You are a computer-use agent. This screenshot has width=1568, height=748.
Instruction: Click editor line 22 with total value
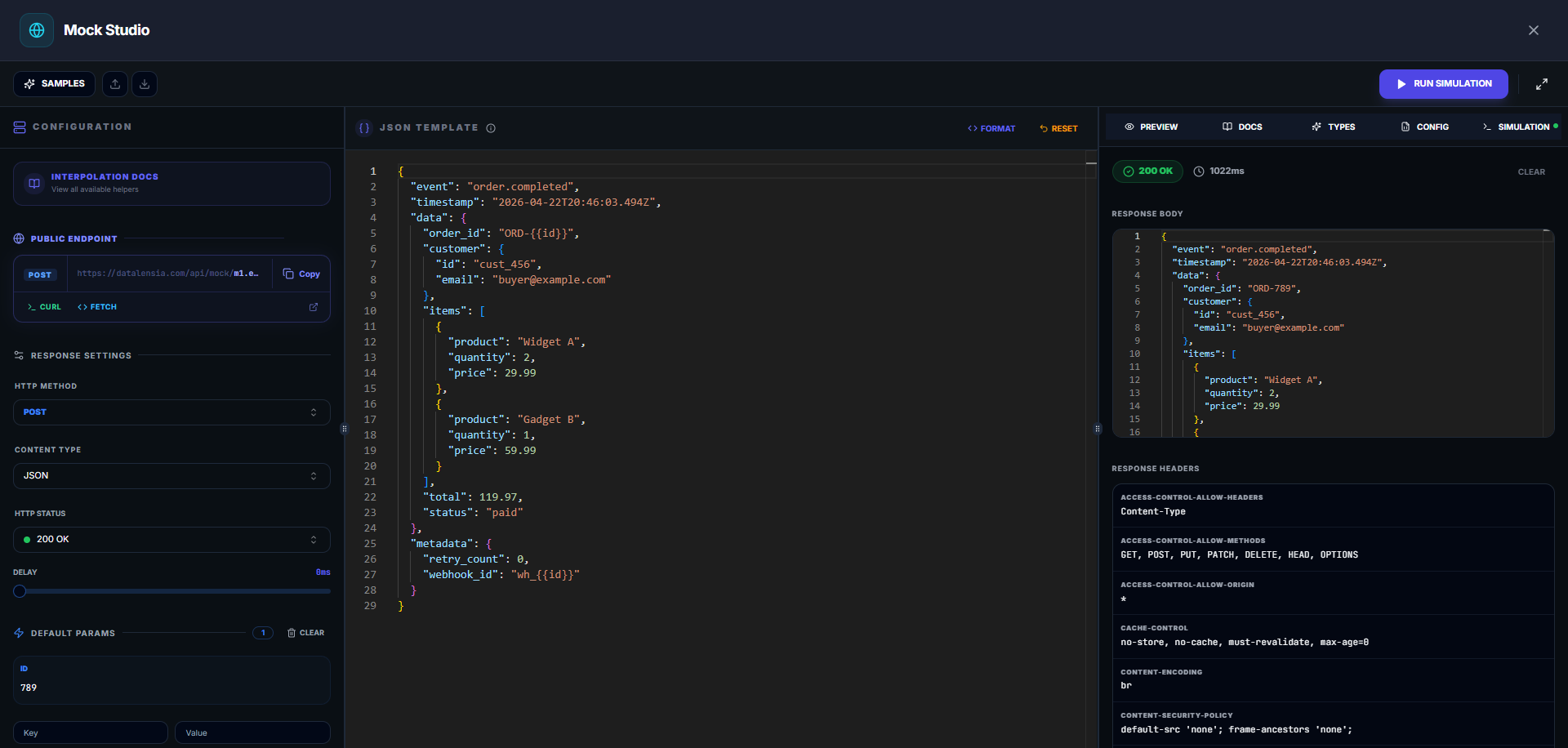[x=473, y=497]
